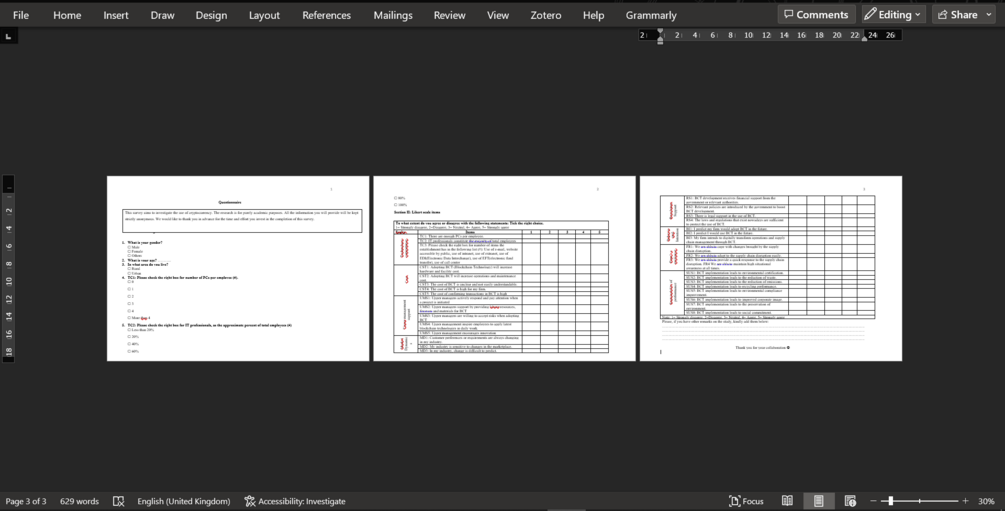This screenshot has width=1005, height=511.
Task: Select the Review ribbon tab
Action: click(449, 15)
